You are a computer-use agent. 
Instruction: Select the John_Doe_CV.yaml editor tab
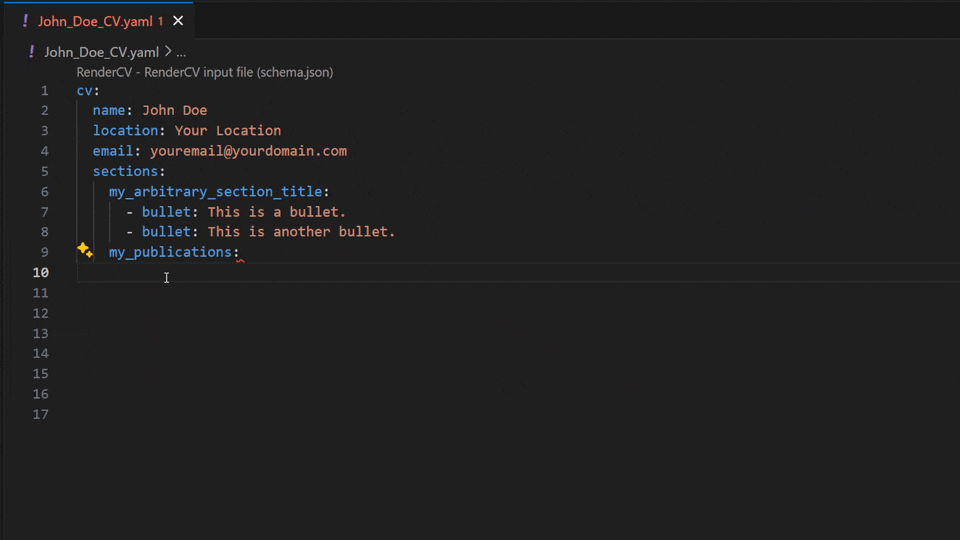click(99, 21)
